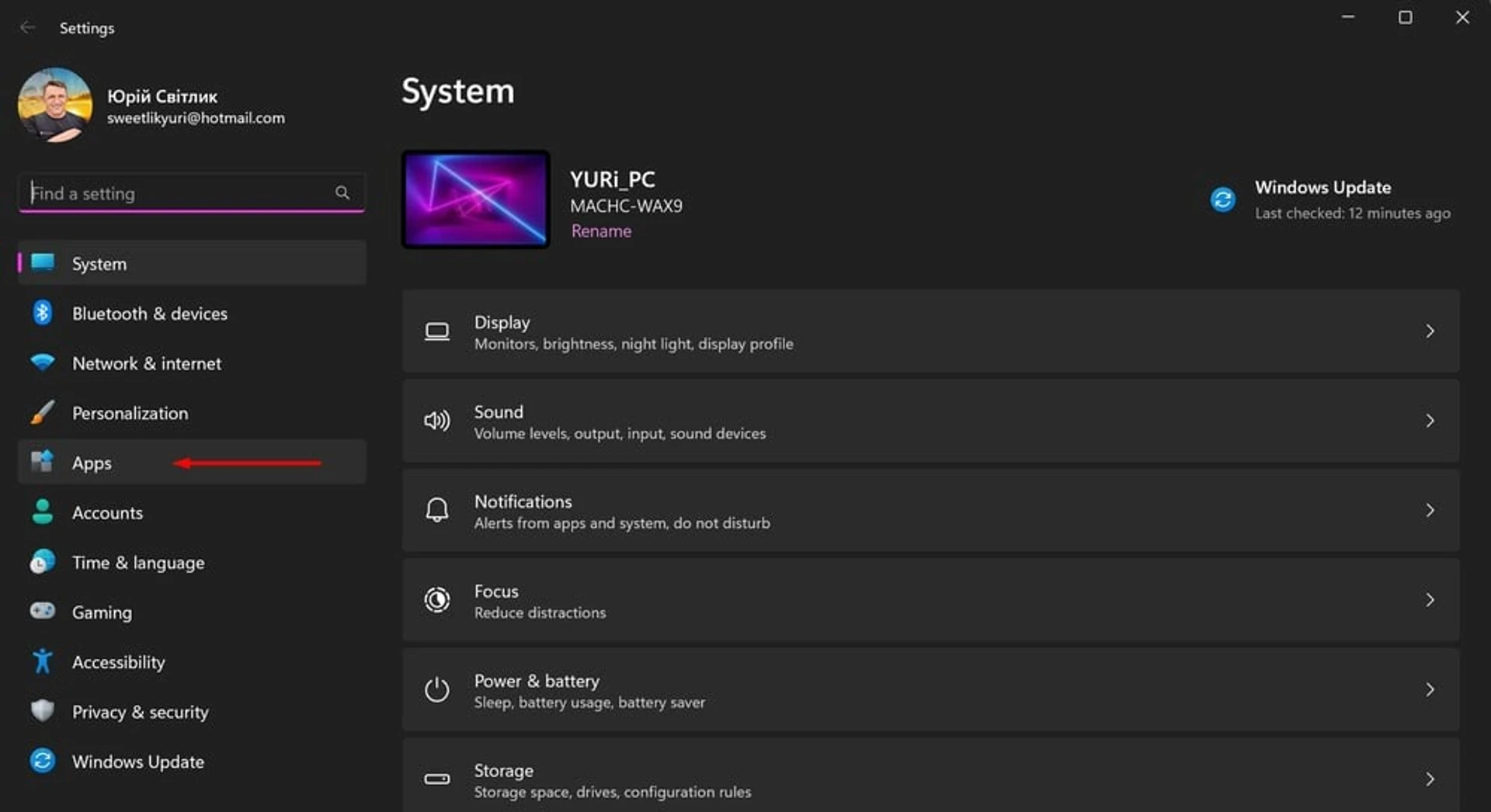Click the Focus row chevron

[x=1430, y=600]
